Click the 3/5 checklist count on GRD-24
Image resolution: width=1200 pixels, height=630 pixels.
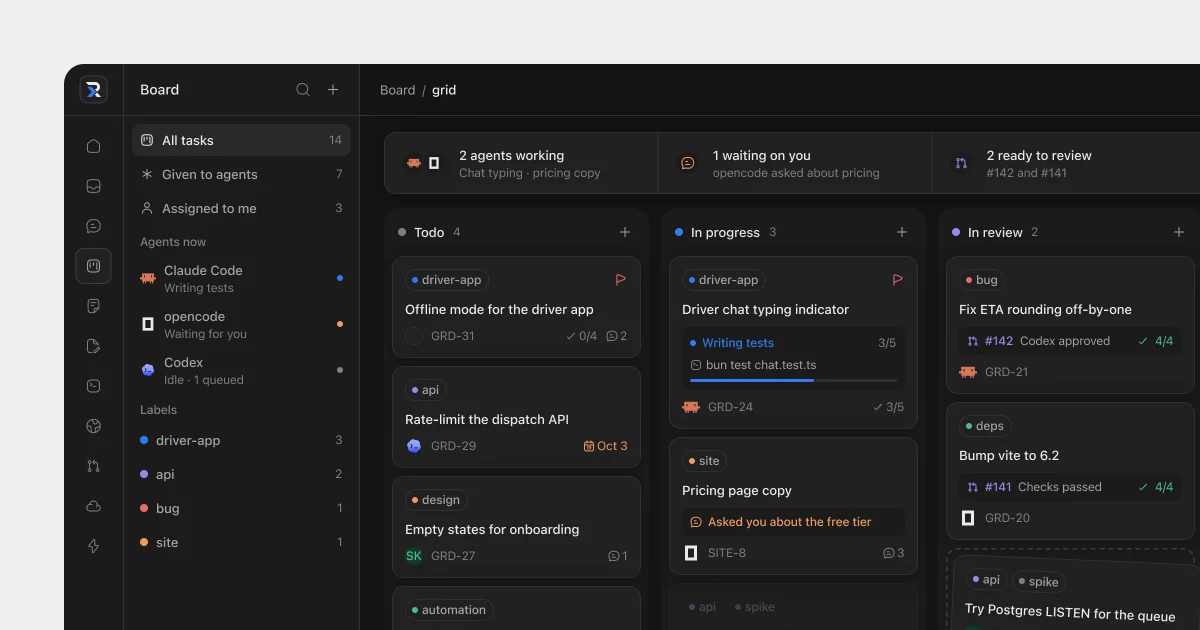click(x=888, y=407)
